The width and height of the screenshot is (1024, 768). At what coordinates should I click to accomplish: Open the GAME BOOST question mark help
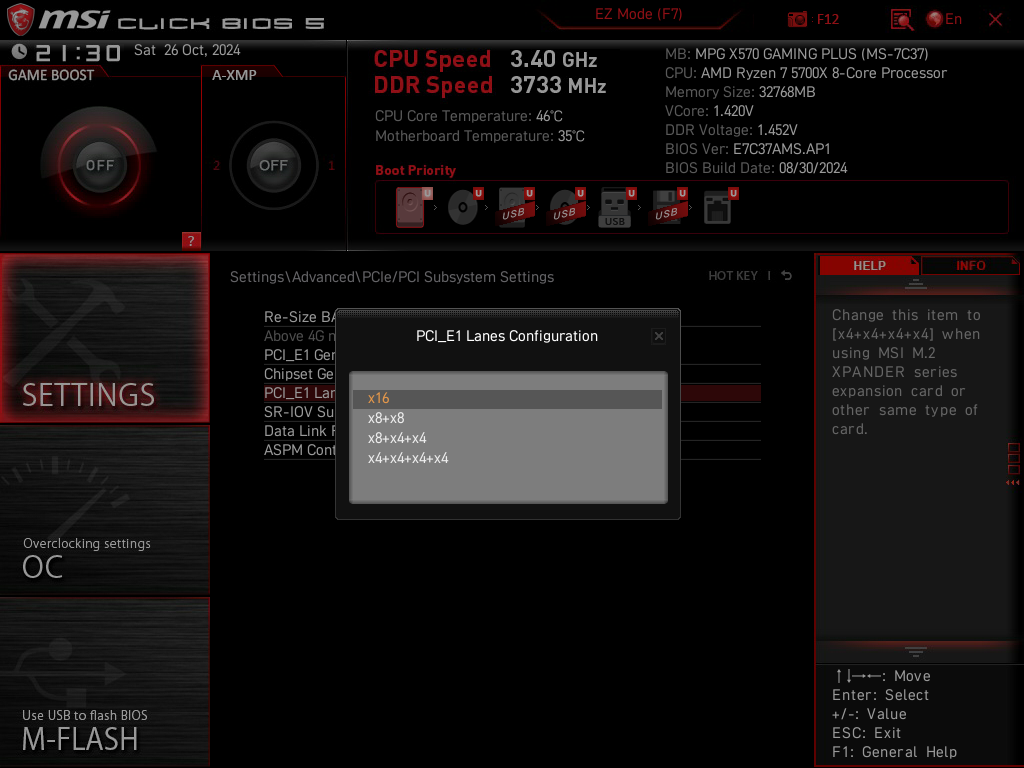tap(191, 240)
